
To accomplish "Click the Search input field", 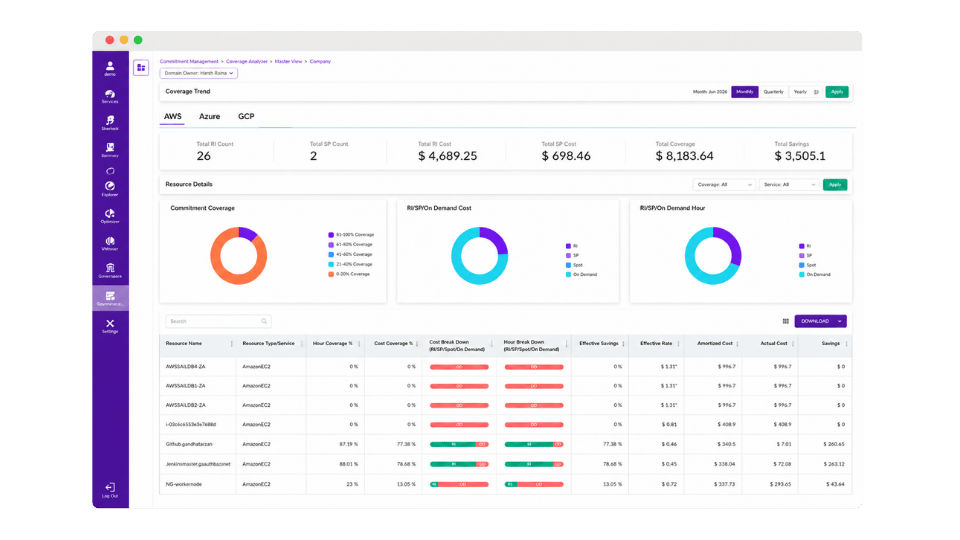I will pyautogui.click(x=218, y=321).
